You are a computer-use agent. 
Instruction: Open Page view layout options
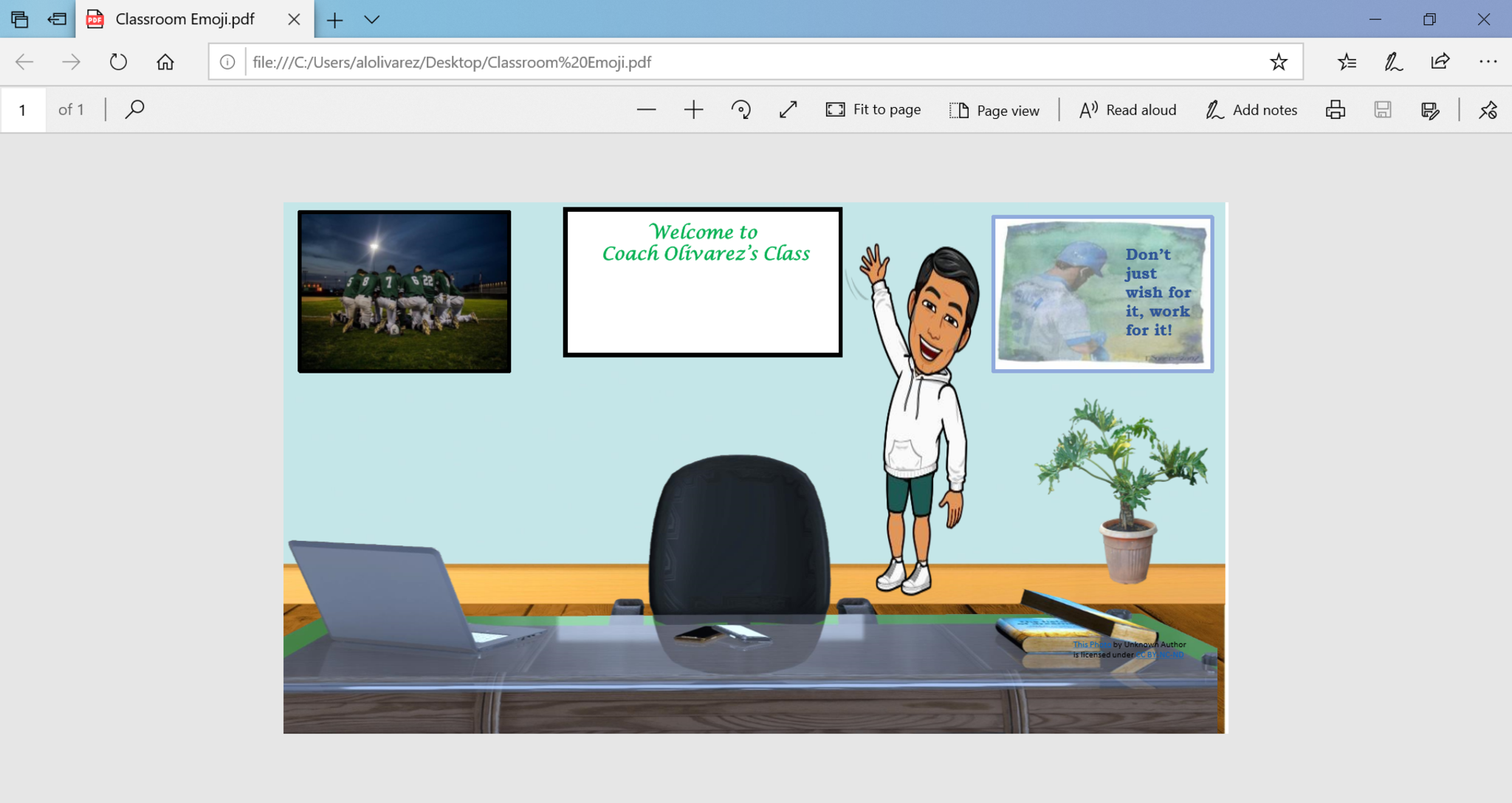(994, 110)
